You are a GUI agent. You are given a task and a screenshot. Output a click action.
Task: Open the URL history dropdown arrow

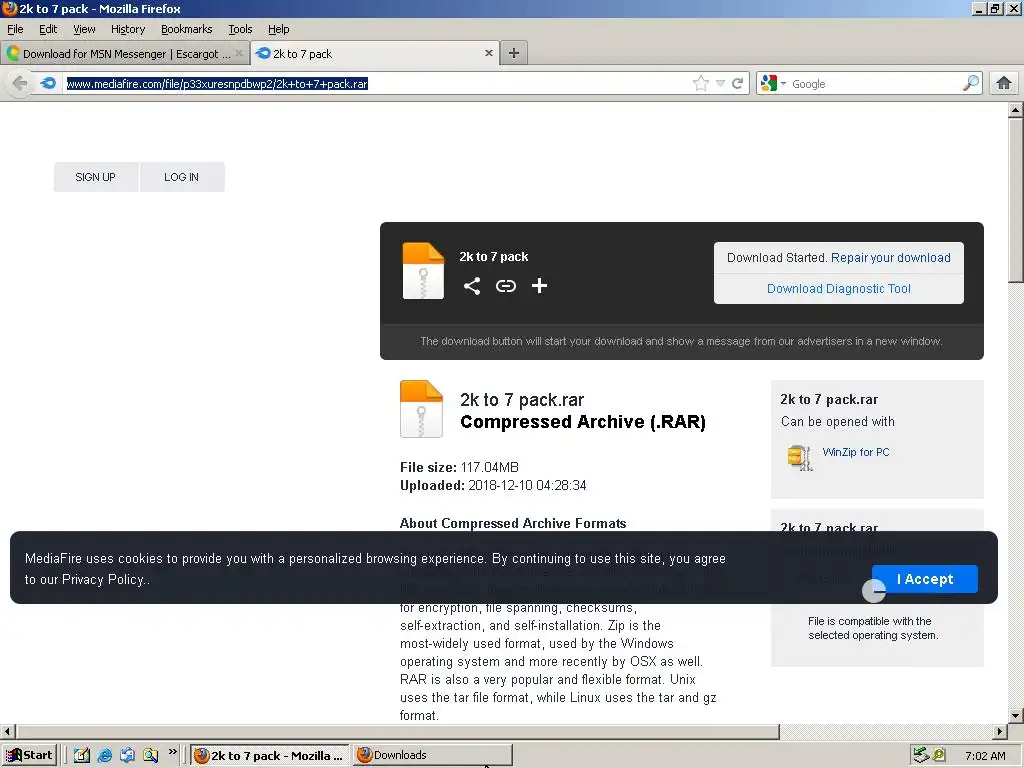pyautogui.click(x=720, y=84)
